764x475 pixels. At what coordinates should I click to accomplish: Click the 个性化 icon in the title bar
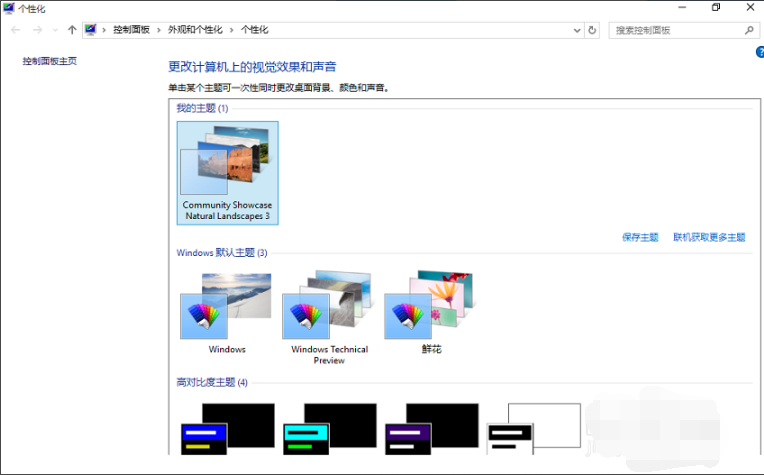8,7
